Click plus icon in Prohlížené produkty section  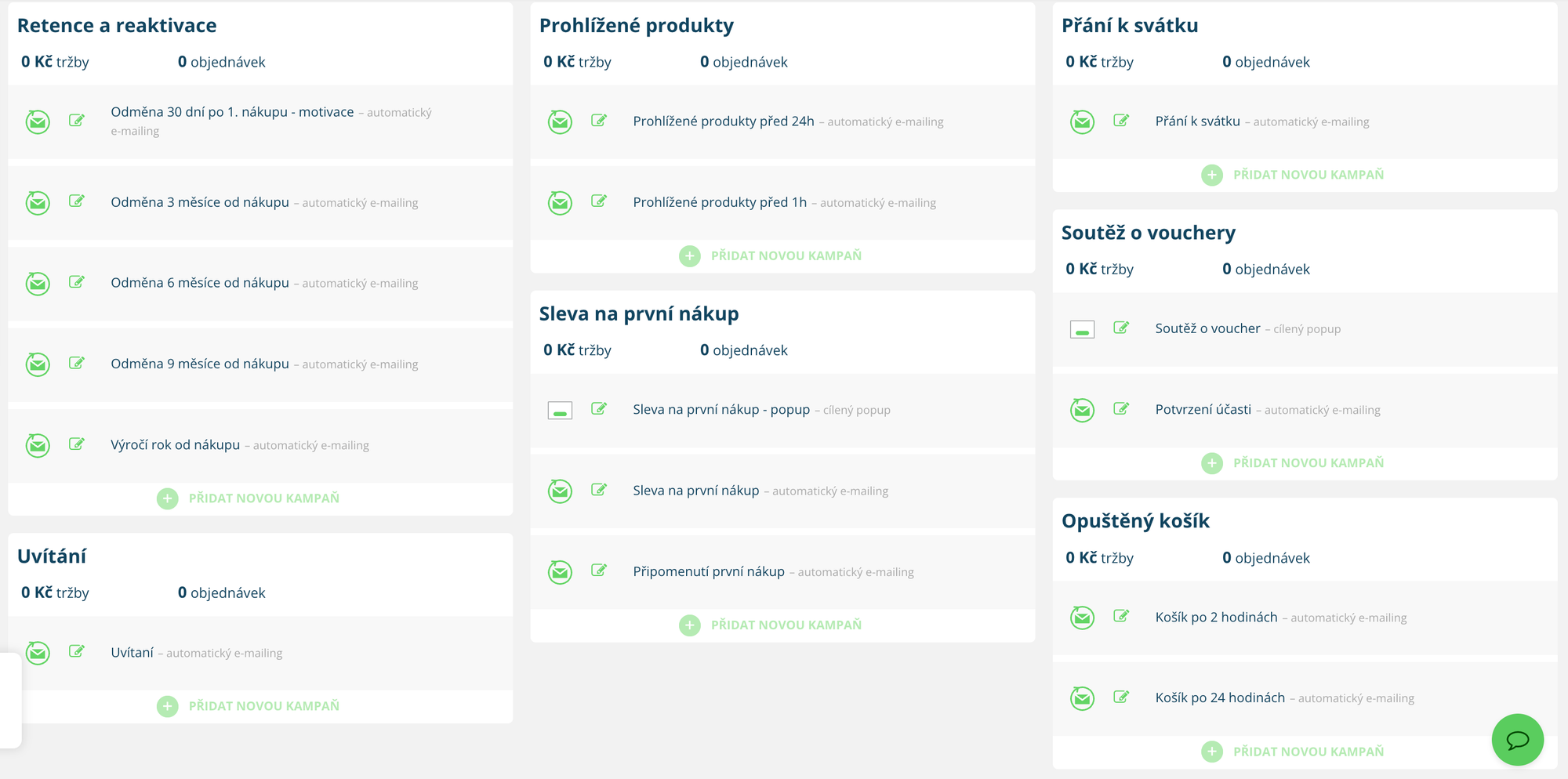pos(690,255)
